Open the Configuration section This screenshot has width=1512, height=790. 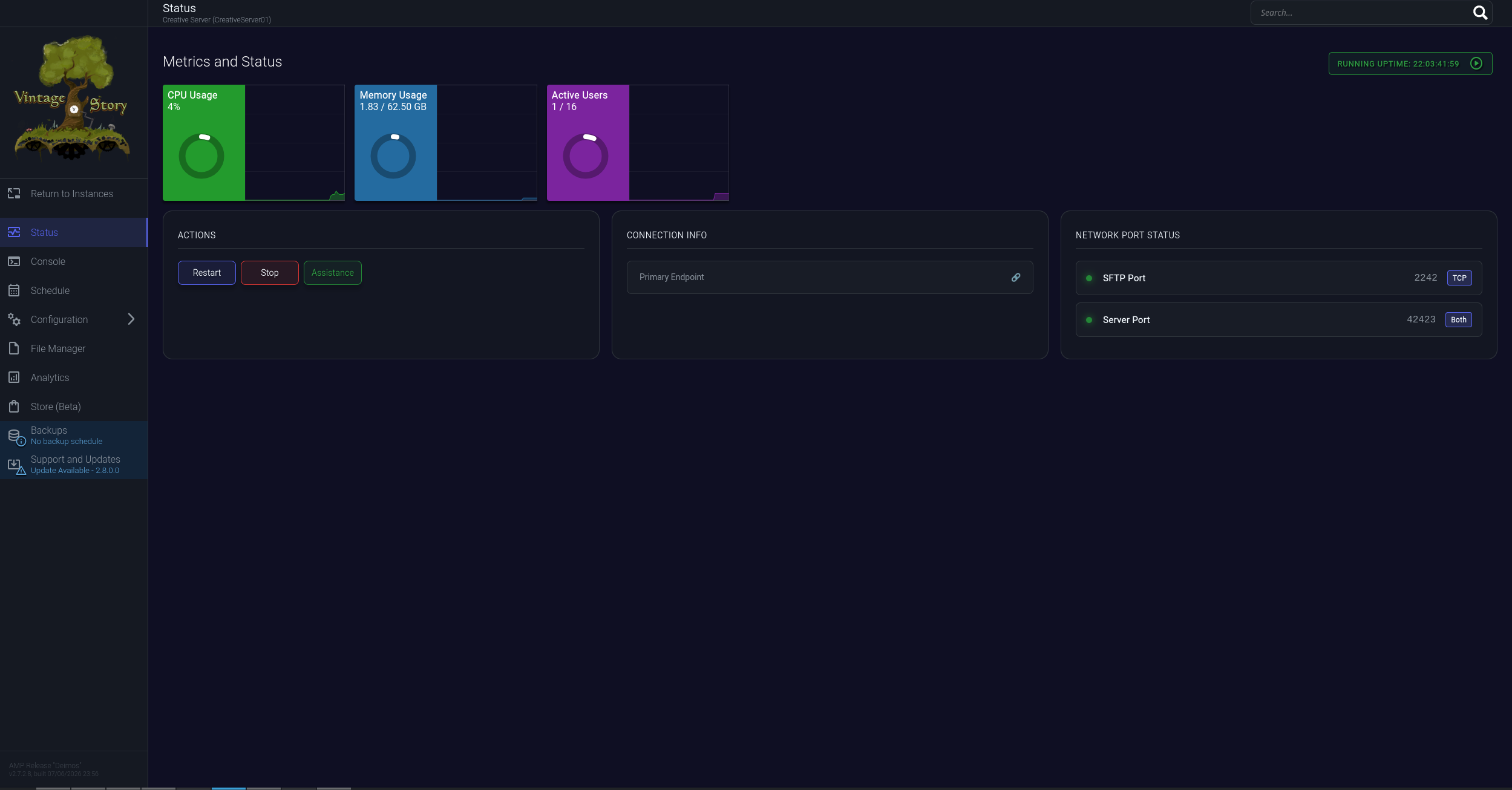(74, 319)
